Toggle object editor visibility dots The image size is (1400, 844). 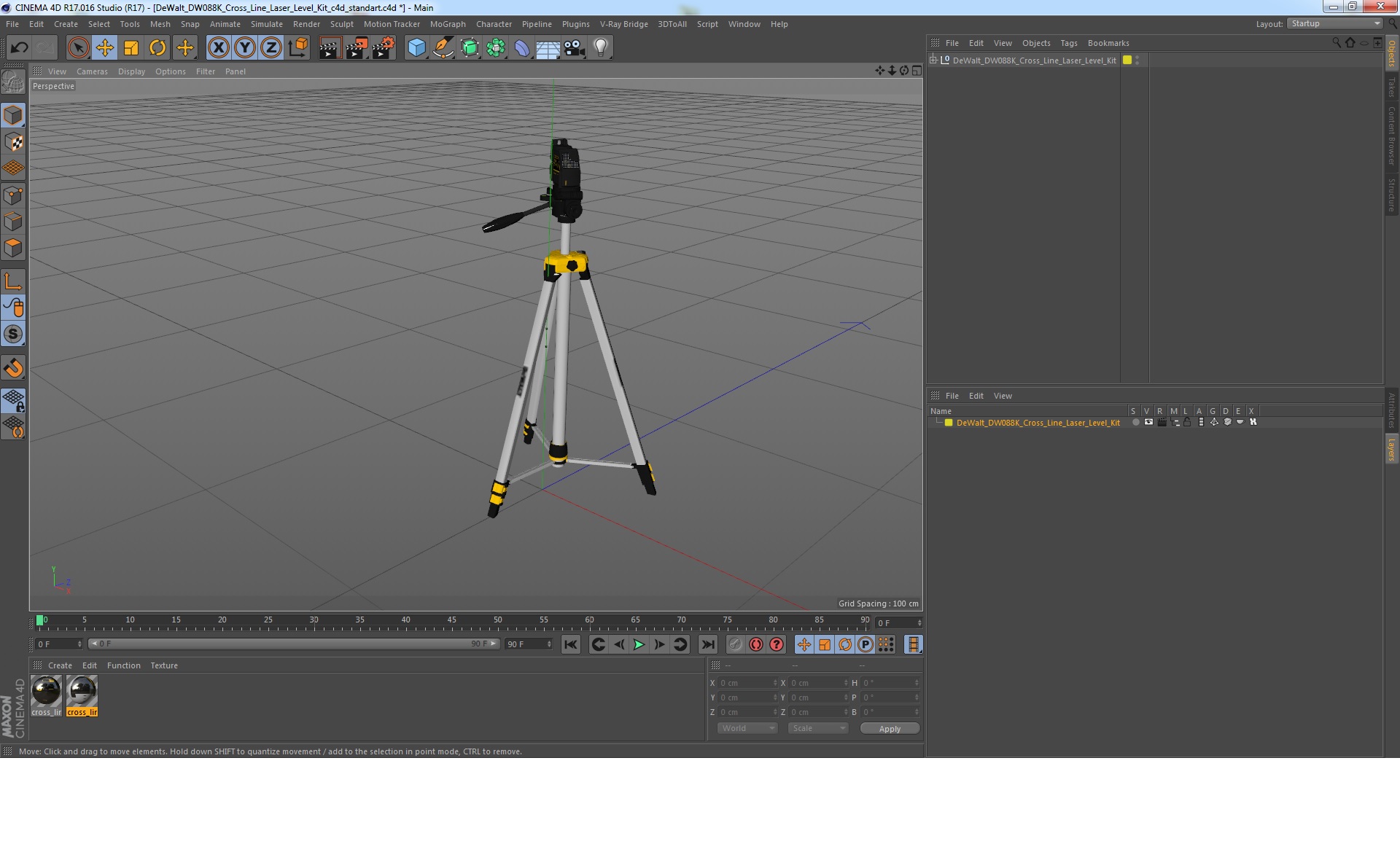click(x=1137, y=60)
